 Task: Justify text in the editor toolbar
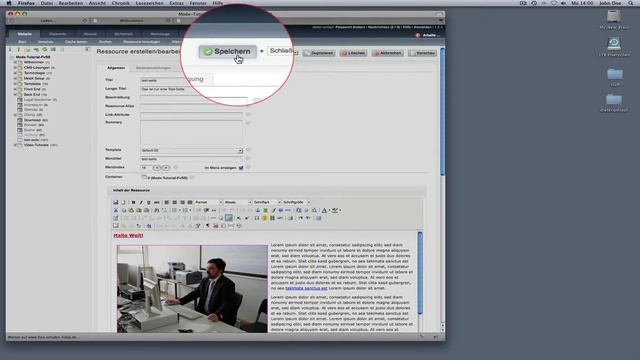(190, 202)
